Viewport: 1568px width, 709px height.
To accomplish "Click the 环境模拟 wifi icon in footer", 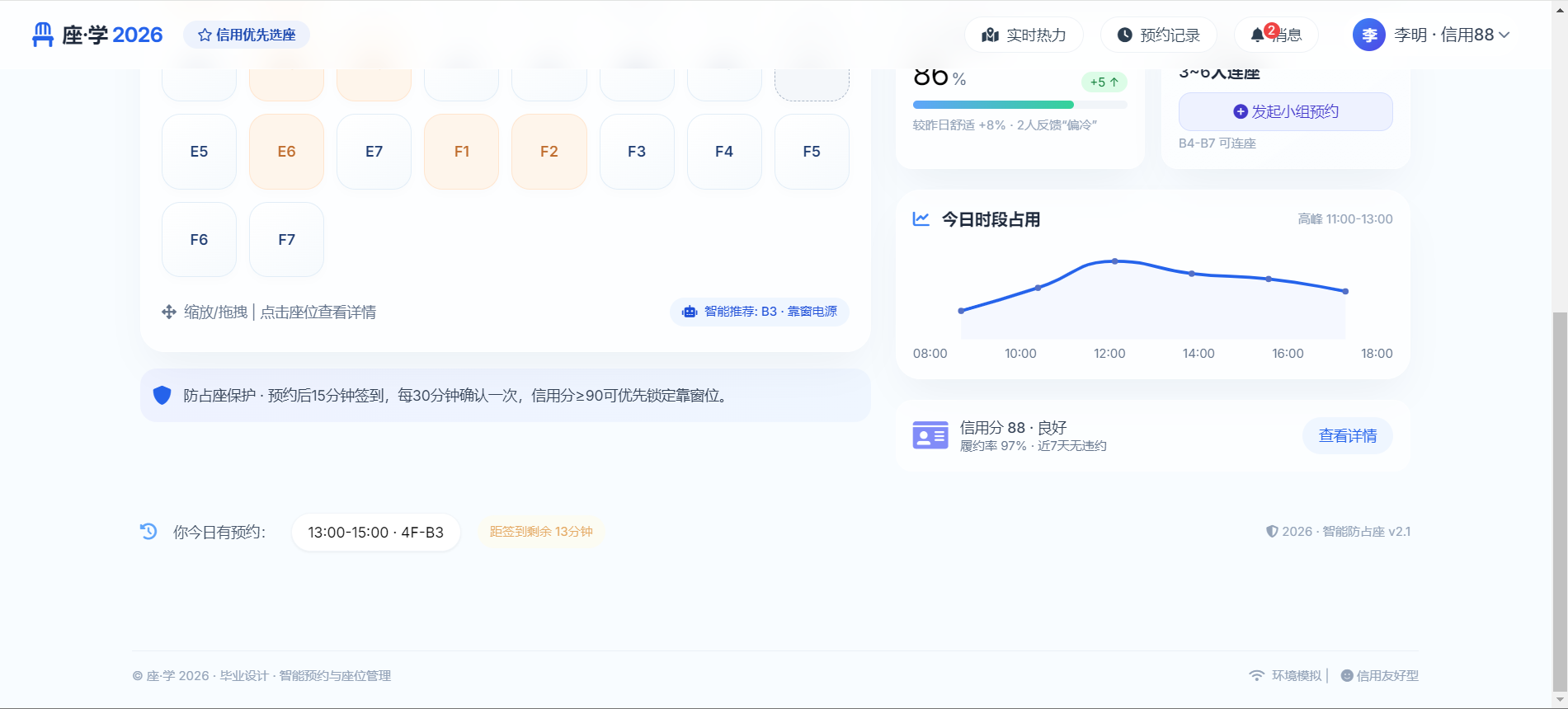I will click(1256, 675).
